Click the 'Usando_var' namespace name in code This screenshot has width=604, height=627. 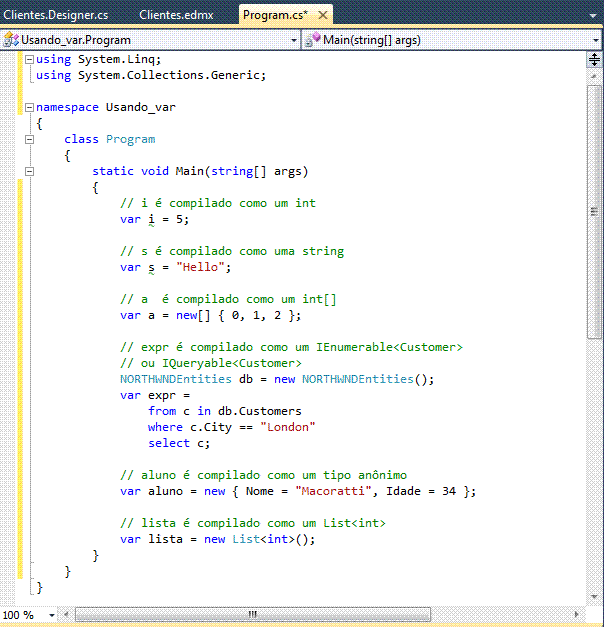click(x=140, y=108)
